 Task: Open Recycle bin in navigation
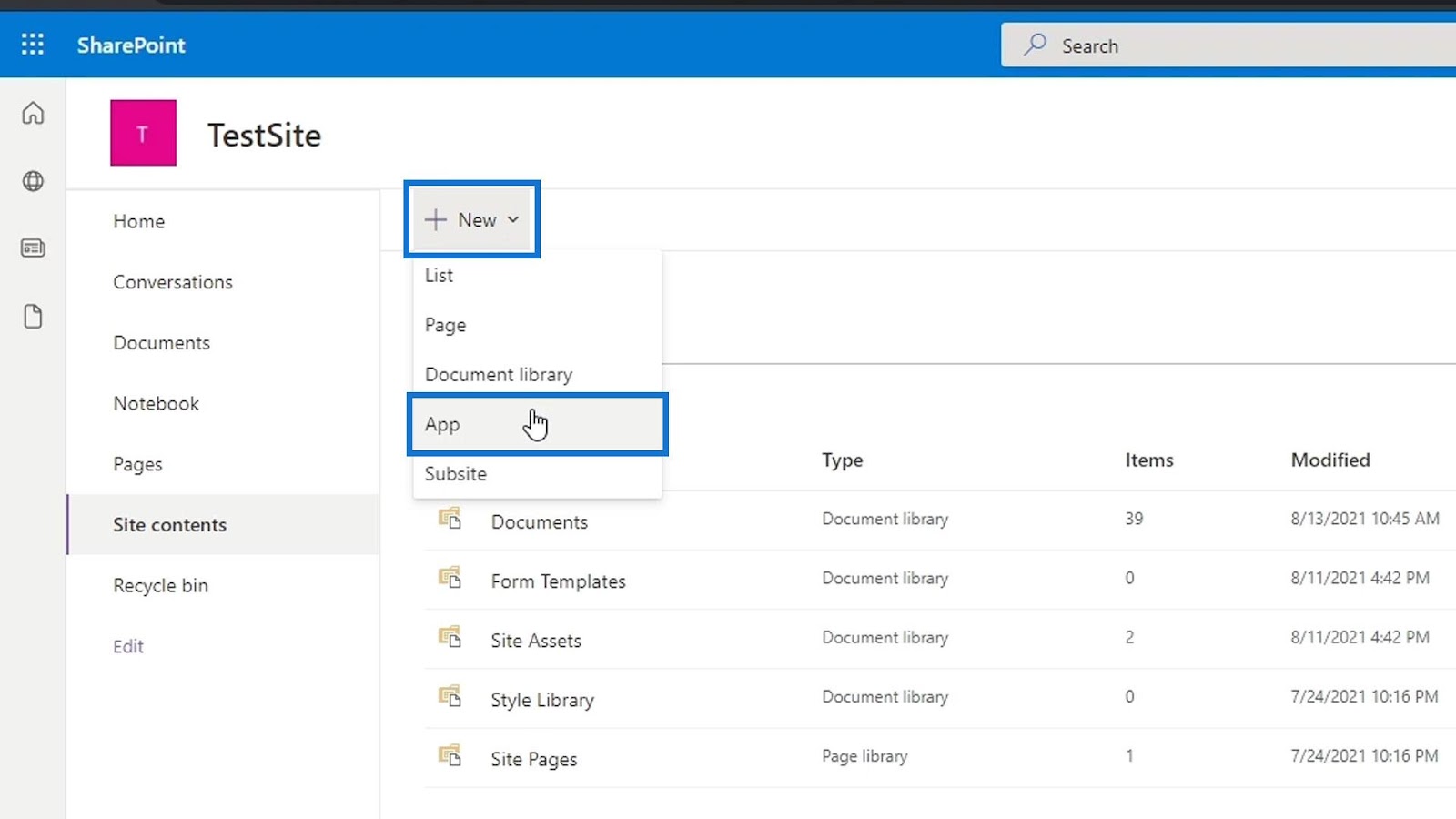point(161,585)
